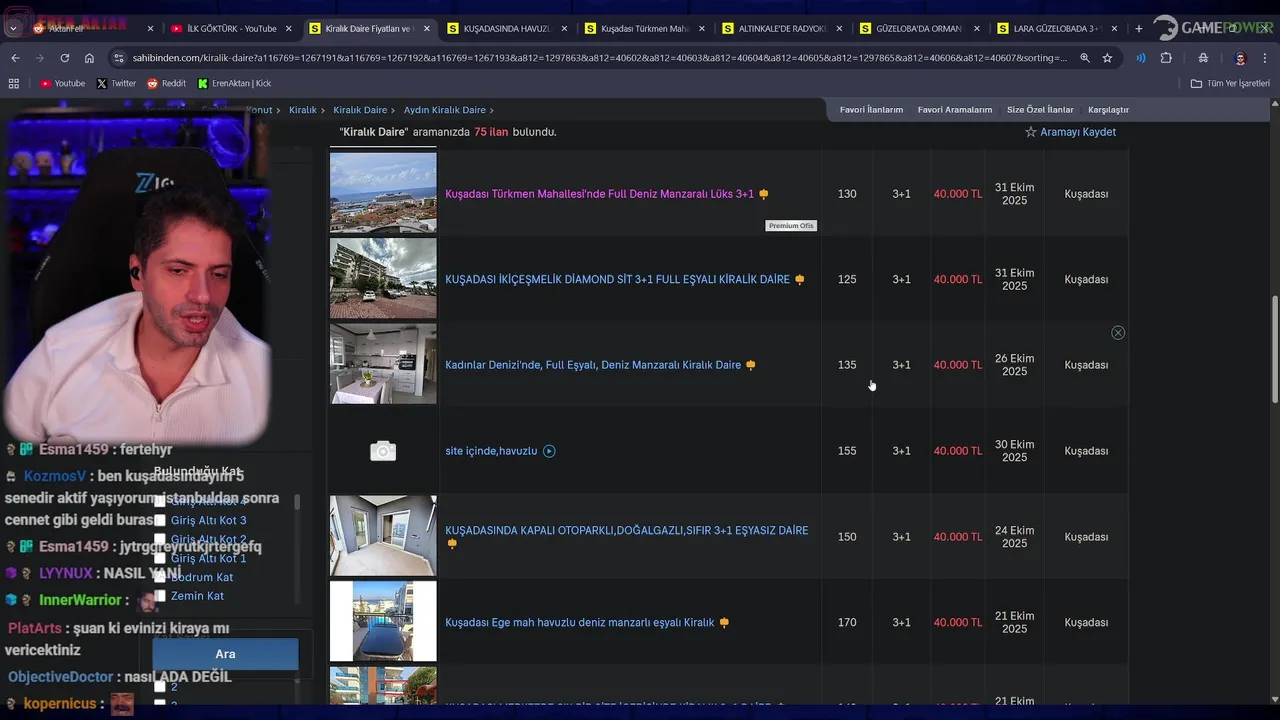1280x720 pixels.
Task: Click the Türkmen Mahallesi harbor view thumbnail
Action: 383,193
